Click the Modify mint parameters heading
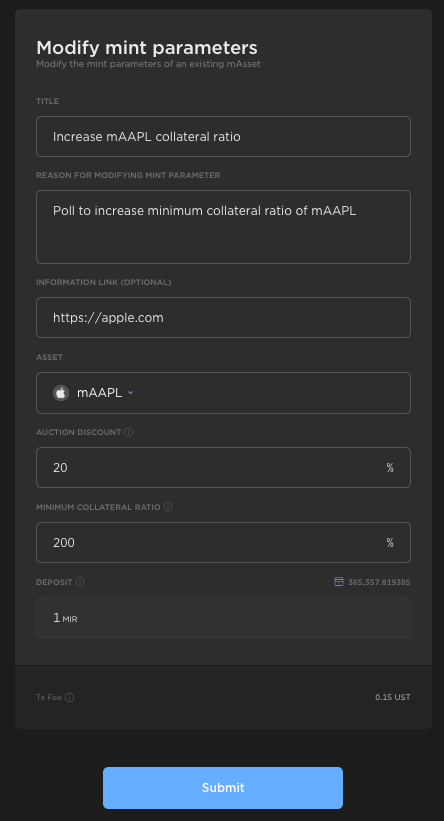This screenshot has height=821, width=444. [x=147, y=48]
